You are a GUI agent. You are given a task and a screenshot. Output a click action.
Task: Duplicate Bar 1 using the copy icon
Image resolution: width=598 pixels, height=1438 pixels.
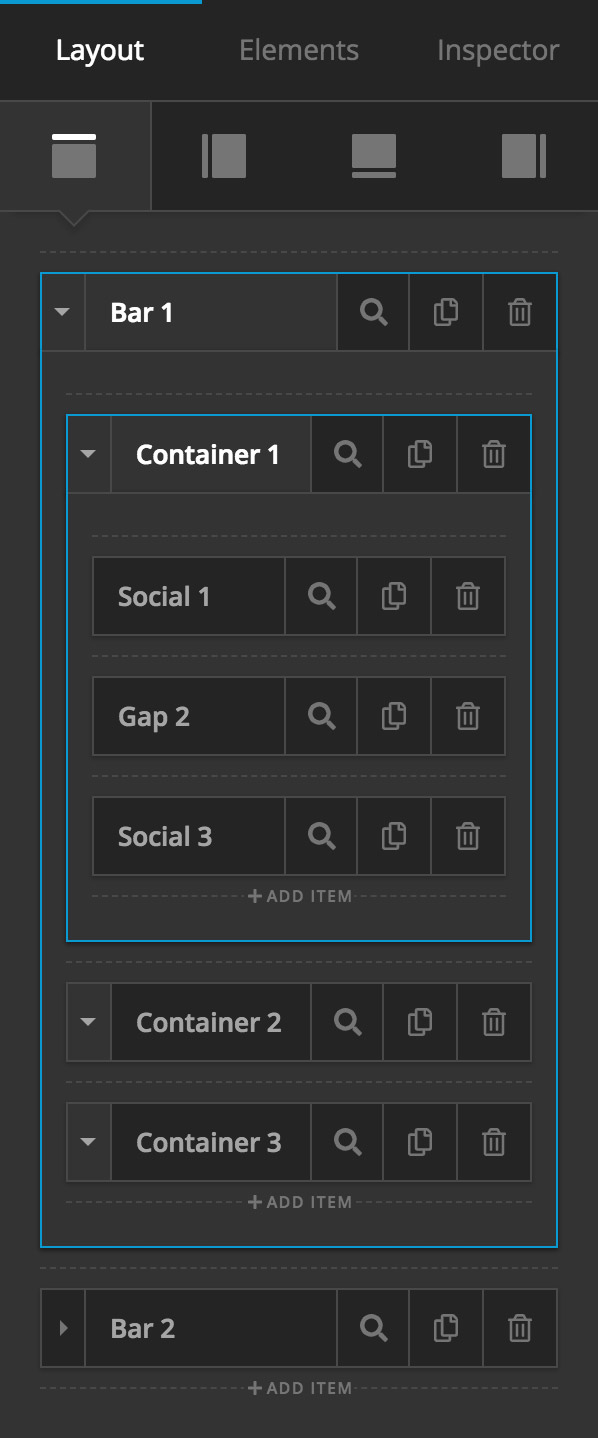446,312
